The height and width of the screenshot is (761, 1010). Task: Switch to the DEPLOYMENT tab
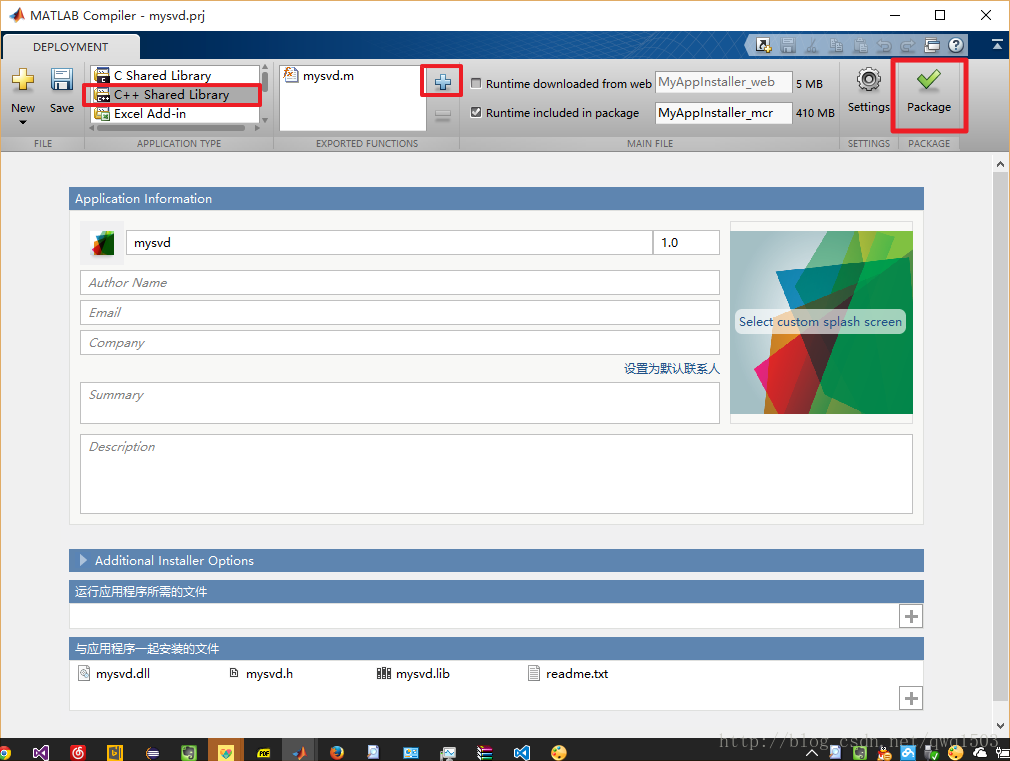click(70, 47)
